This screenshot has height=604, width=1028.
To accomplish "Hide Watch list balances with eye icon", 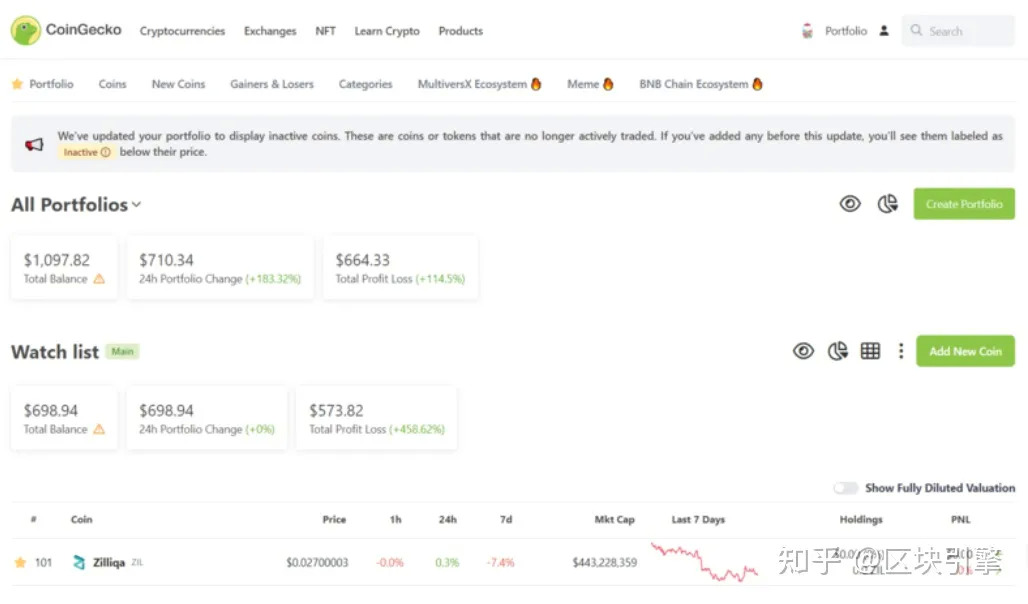I will (x=803, y=351).
